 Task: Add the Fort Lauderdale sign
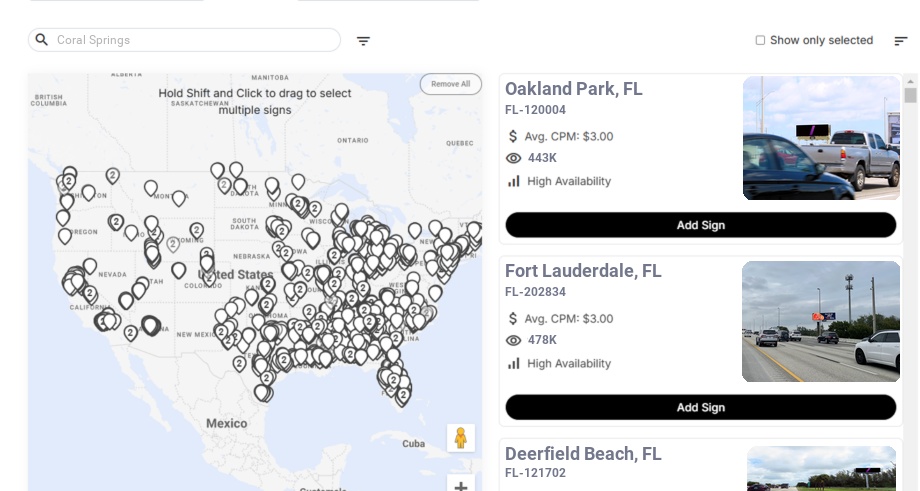pyautogui.click(x=700, y=407)
